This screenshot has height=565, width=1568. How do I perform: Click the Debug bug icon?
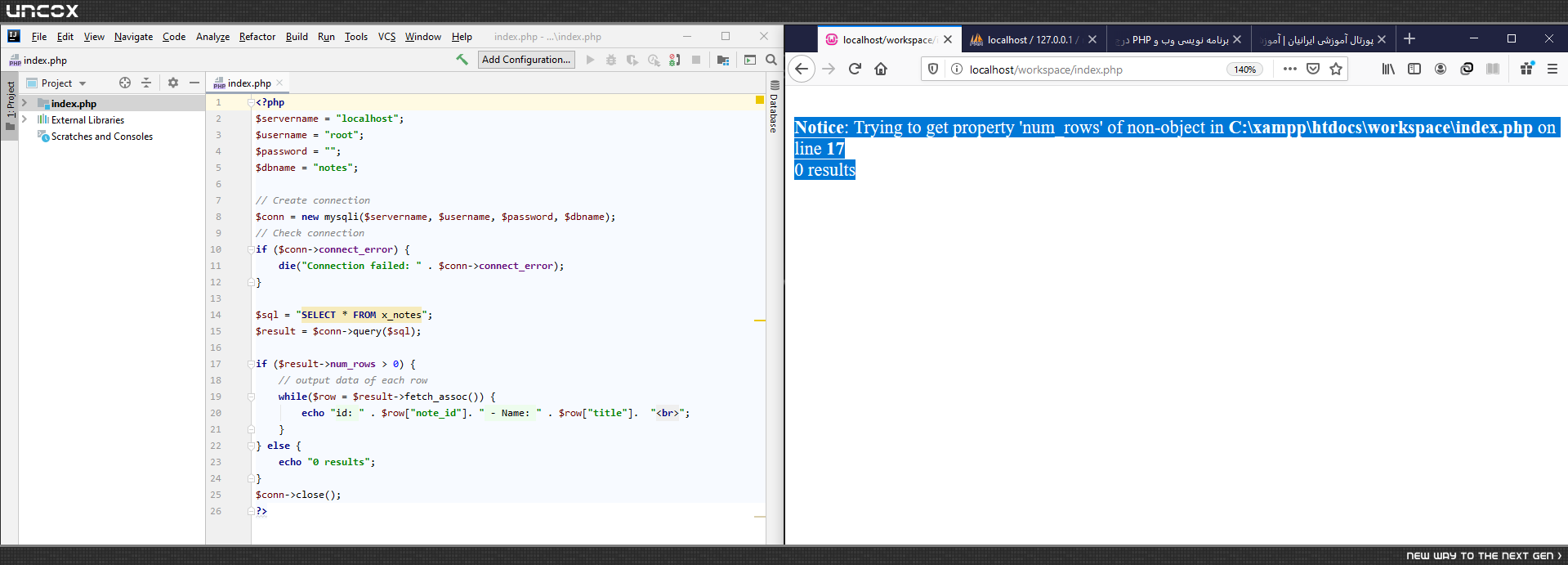[611, 60]
